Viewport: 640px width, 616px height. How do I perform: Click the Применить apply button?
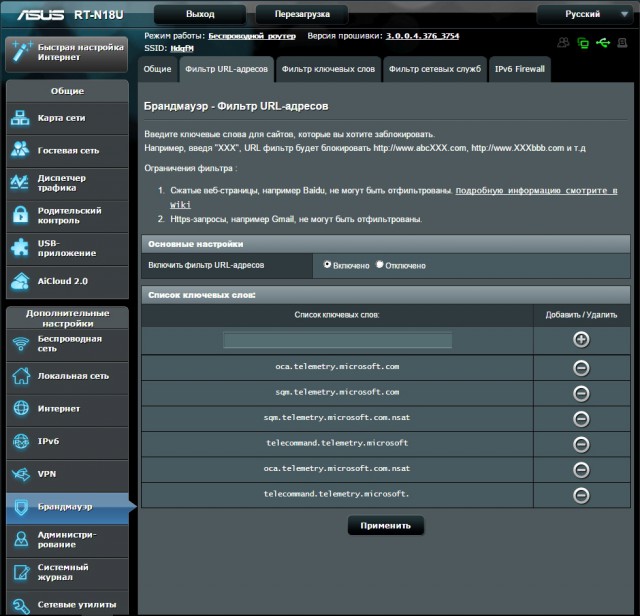pyautogui.click(x=386, y=526)
